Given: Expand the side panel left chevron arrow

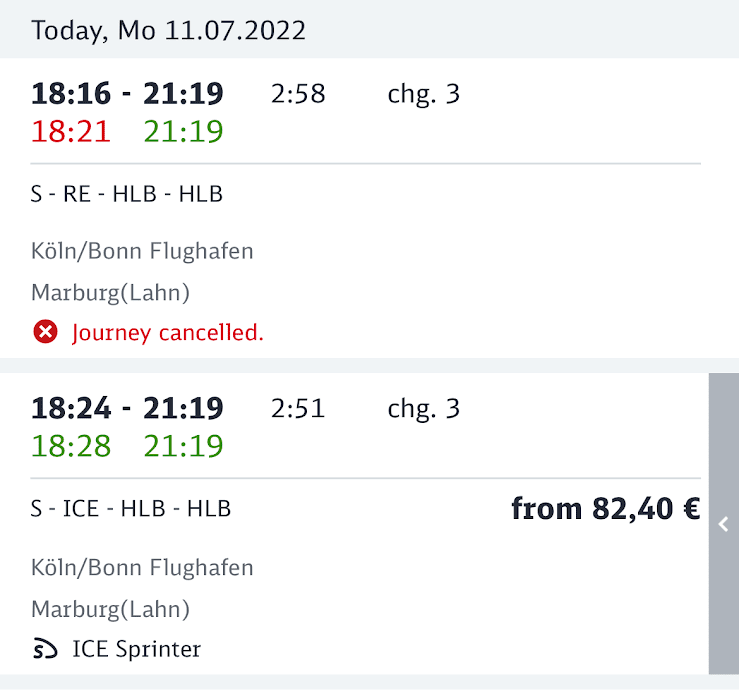Looking at the screenshot, I should tap(723, 524).
